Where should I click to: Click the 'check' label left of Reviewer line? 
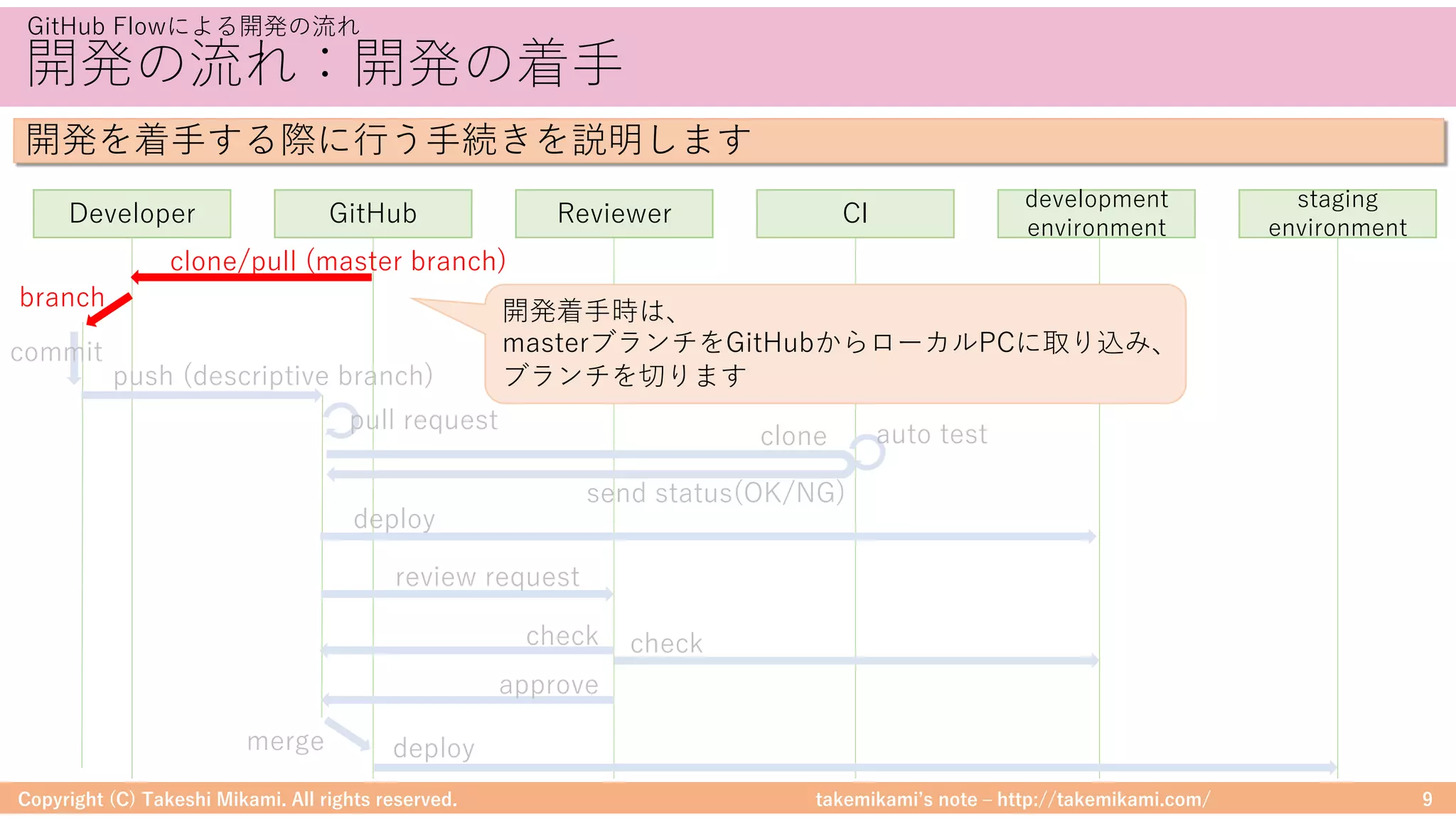pyautogui.click(x=562, y=636)
